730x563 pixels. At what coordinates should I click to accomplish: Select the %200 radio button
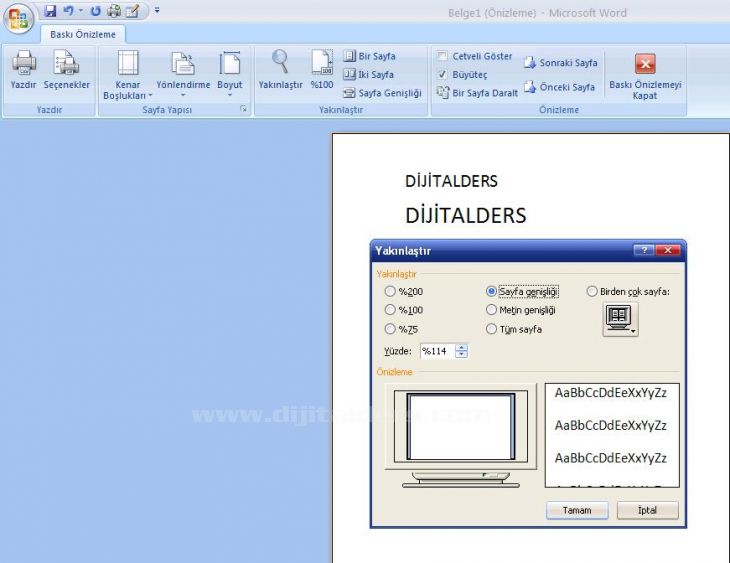pos(390,292)
